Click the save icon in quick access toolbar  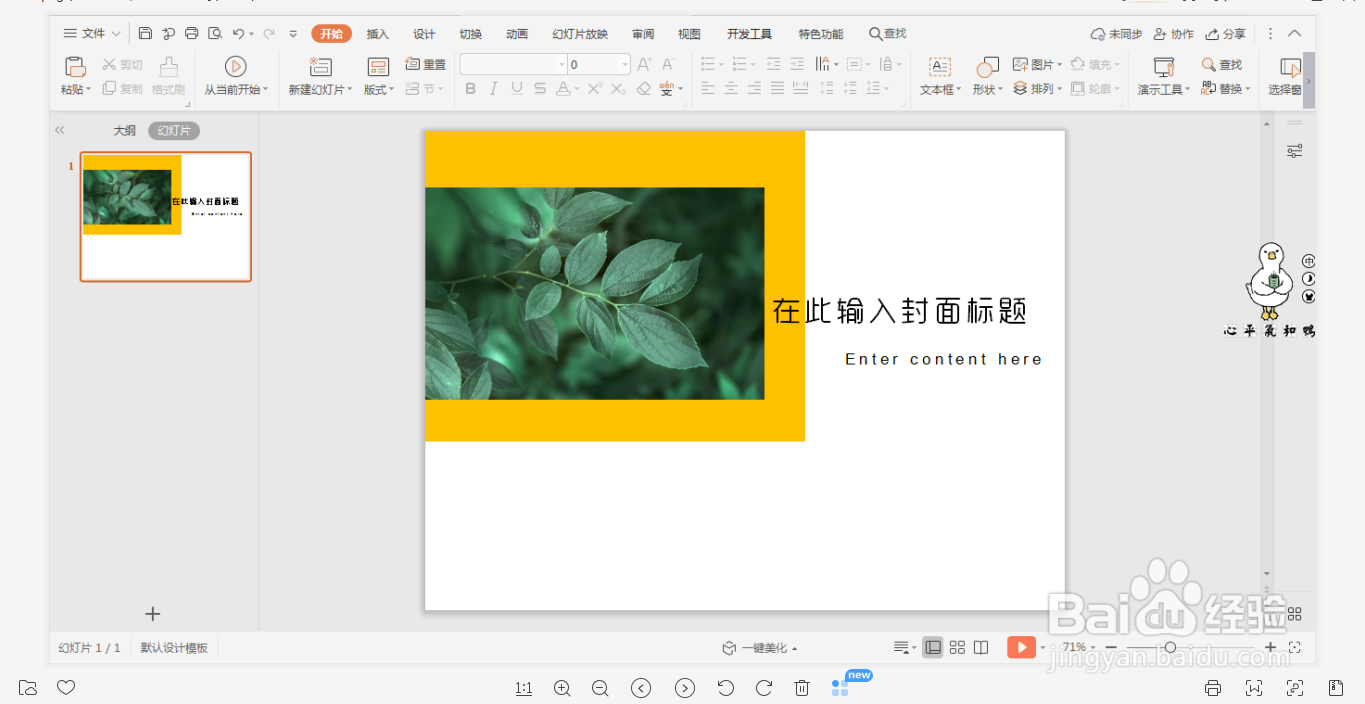coord(145,34)
